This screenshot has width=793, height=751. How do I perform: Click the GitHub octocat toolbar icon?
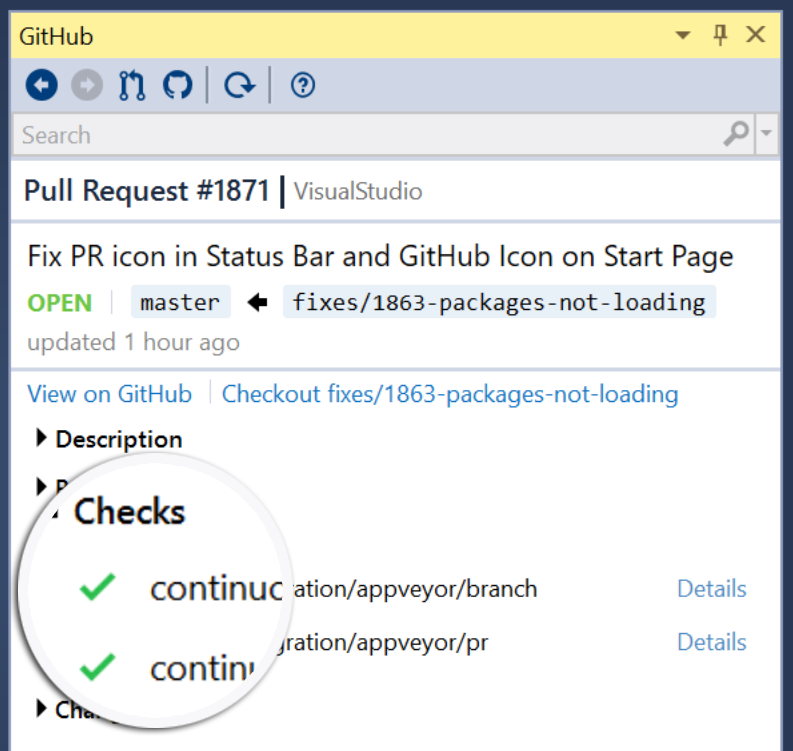coord(177,87)
